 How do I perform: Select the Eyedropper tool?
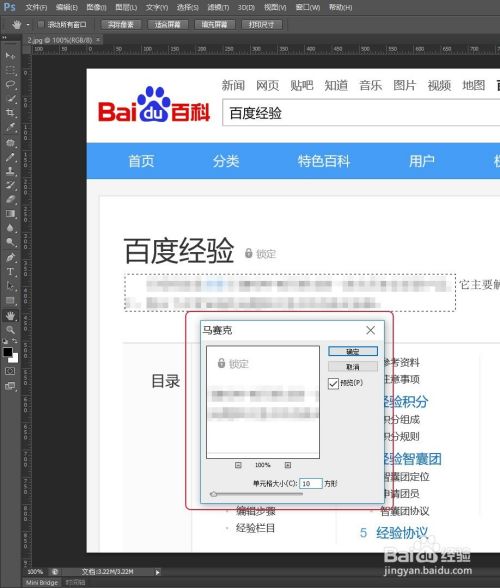10,128
